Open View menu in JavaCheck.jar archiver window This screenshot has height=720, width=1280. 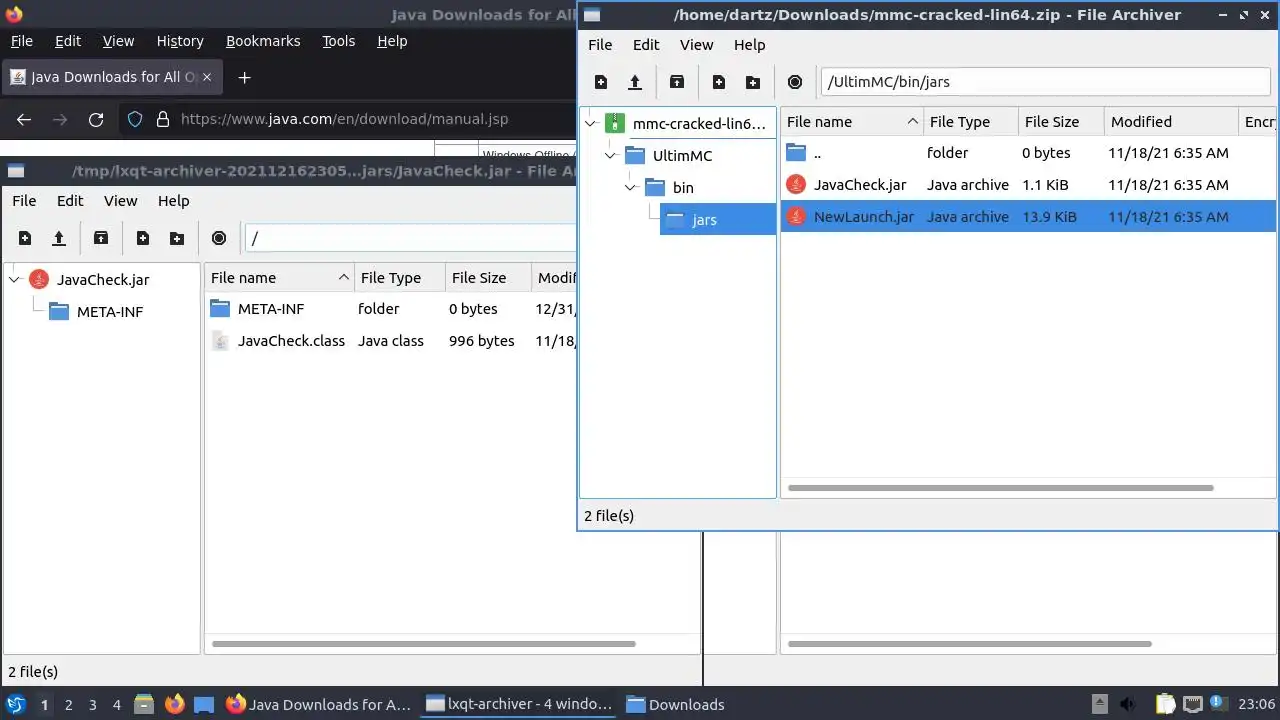tap(121, 201)
